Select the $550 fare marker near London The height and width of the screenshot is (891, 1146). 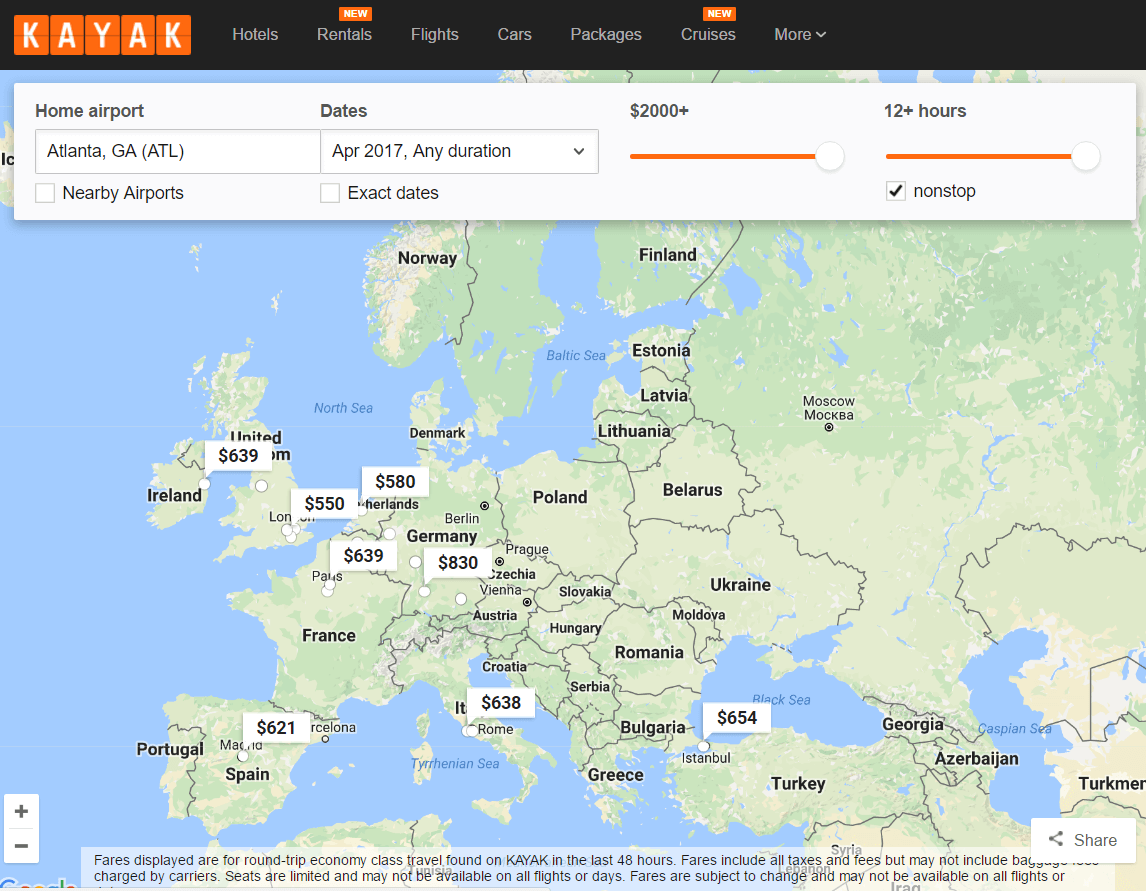(x=323, y=503)
